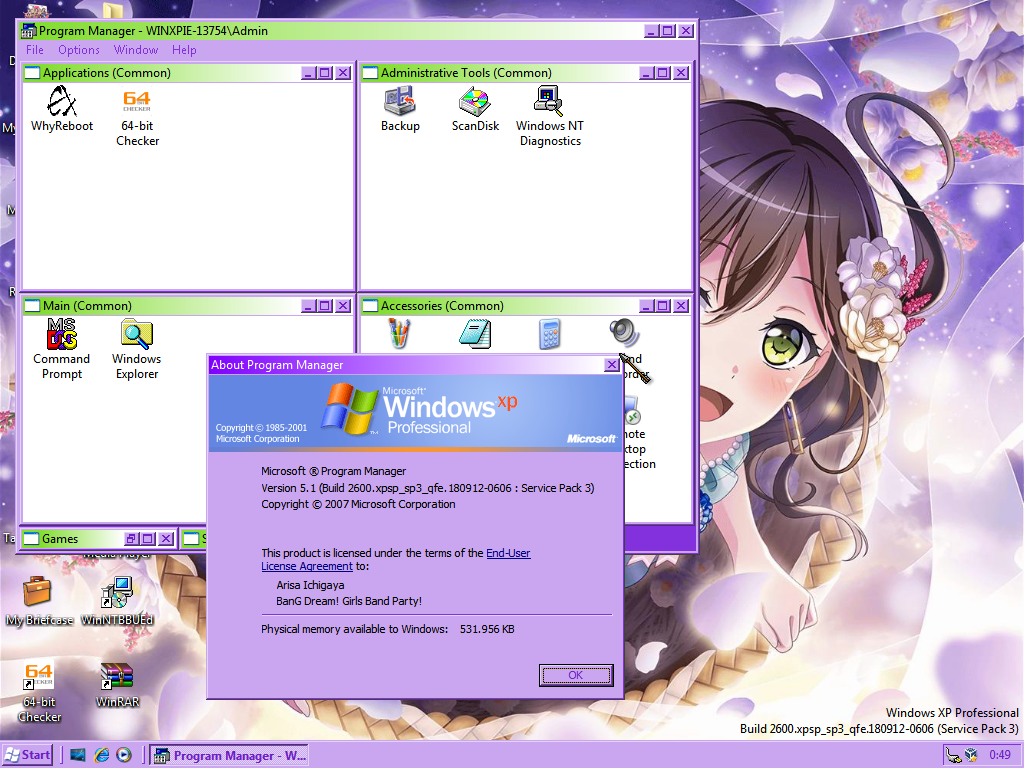
Task: Open Main (Common) group control icon
Action: 32,306
